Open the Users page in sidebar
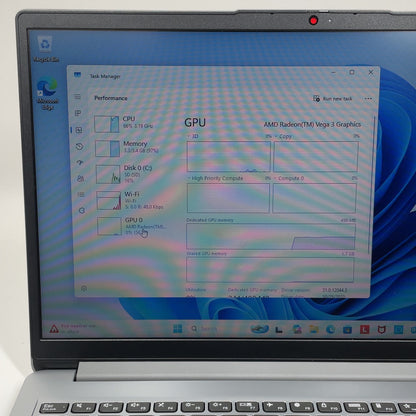 point(80,179)
